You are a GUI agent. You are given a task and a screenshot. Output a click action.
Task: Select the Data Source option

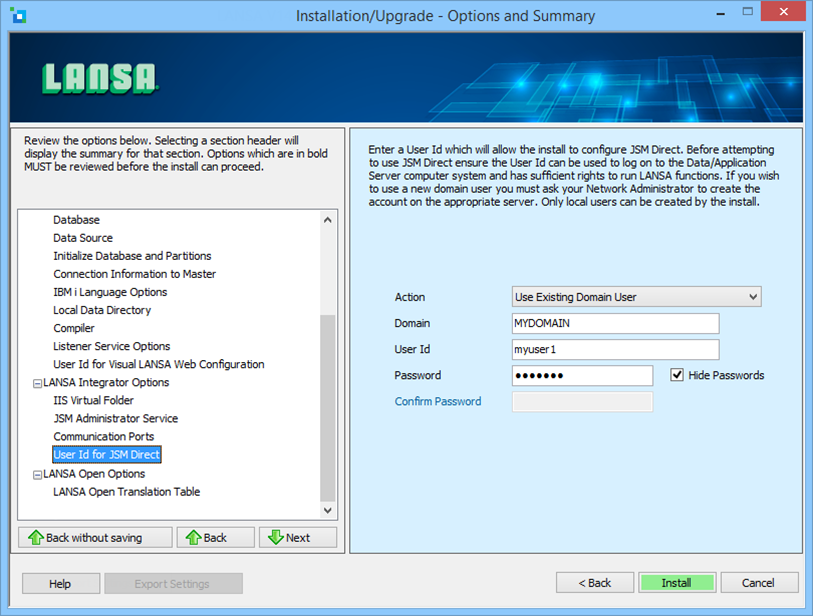coord(83,238)
